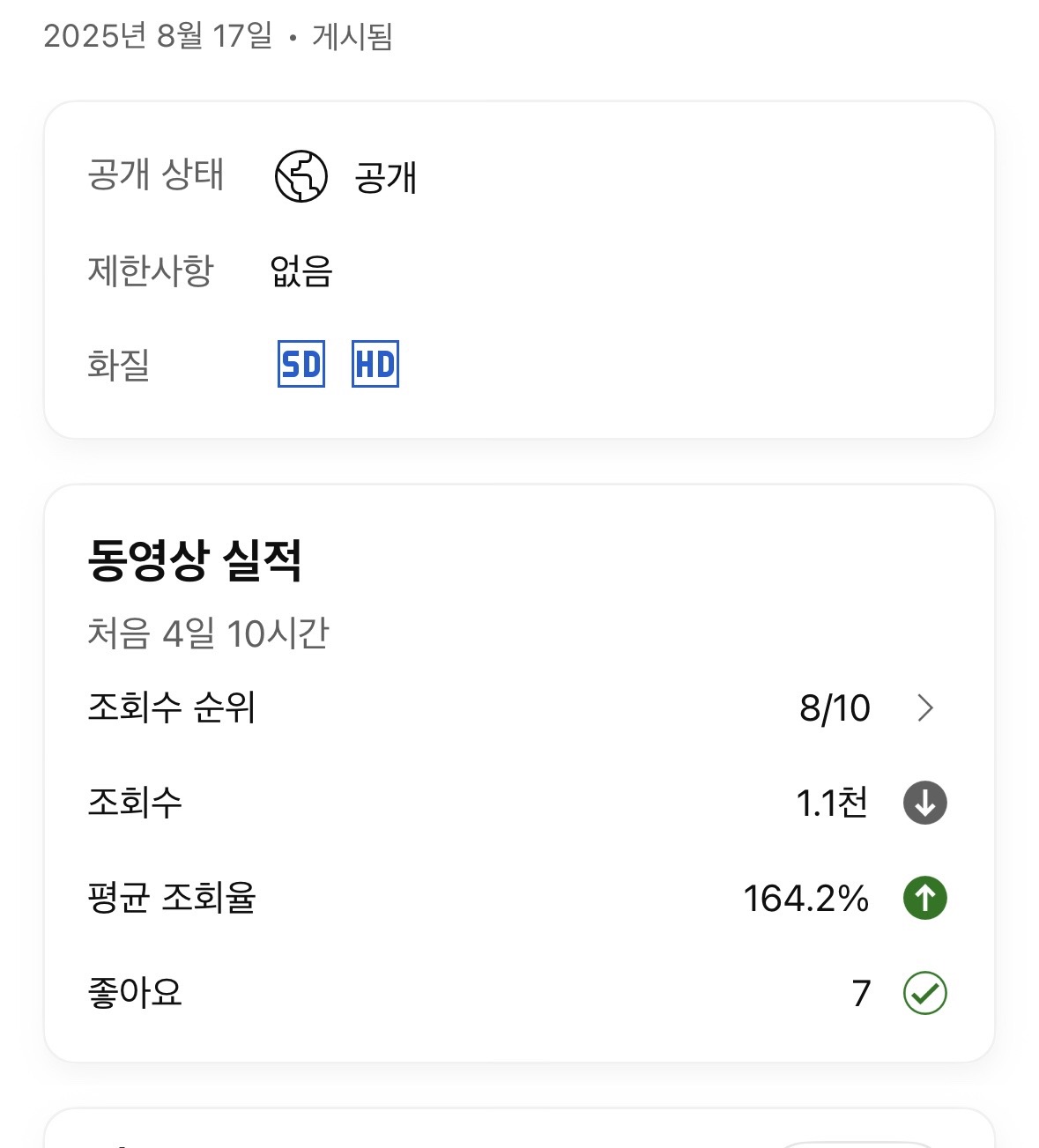1039x1148 pixels.
Task: Tap the green checkmark beside 좋아요
Action: (925, 993)
